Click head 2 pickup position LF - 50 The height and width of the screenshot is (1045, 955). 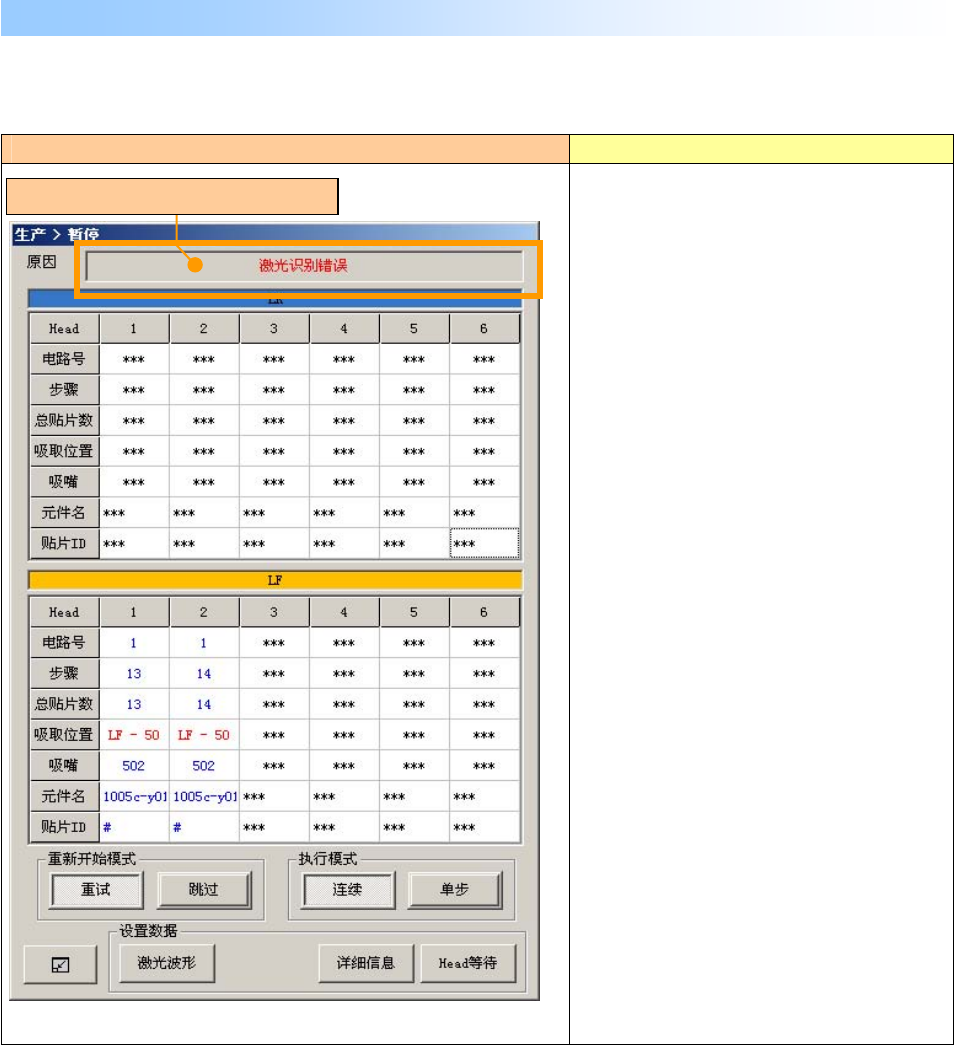click(204, 735)
